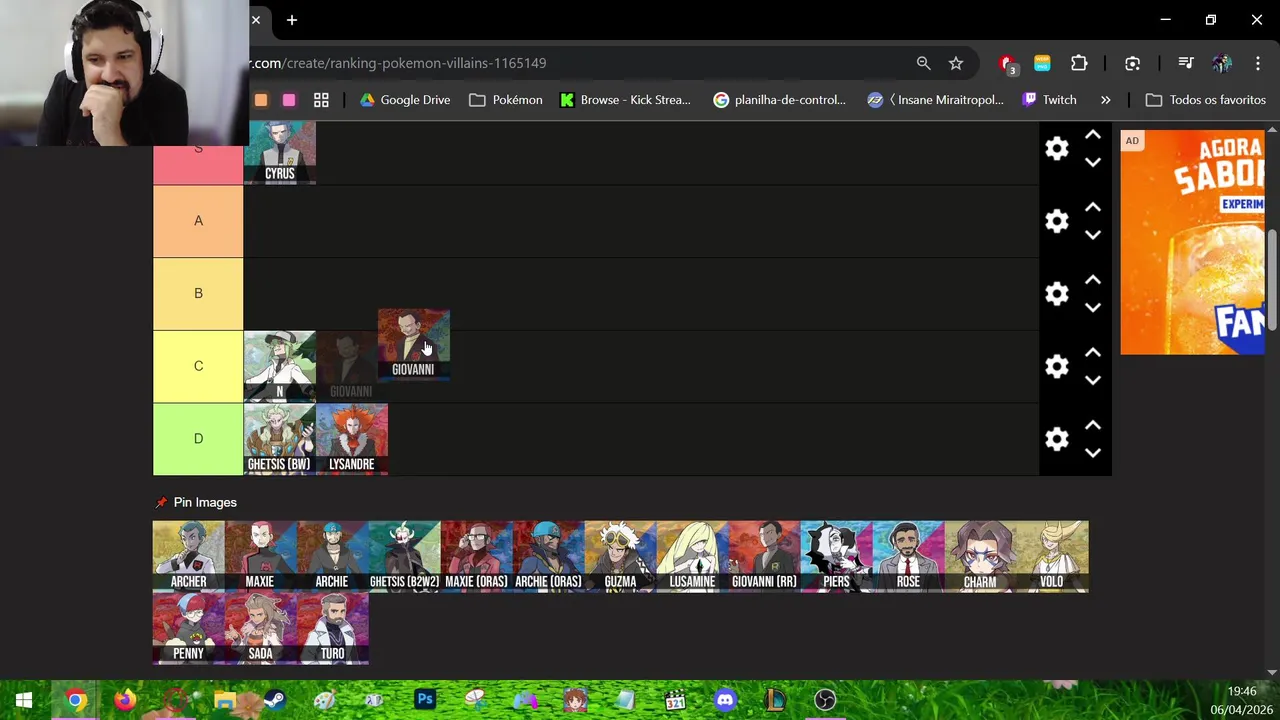Move D tier row up

pos(1093,425)
